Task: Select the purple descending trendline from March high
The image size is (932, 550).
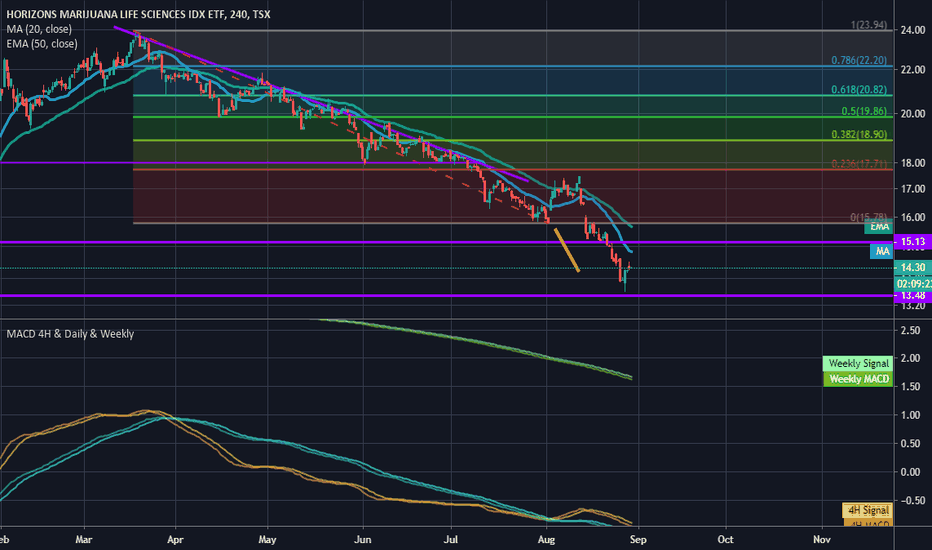Action: [321, 103]
